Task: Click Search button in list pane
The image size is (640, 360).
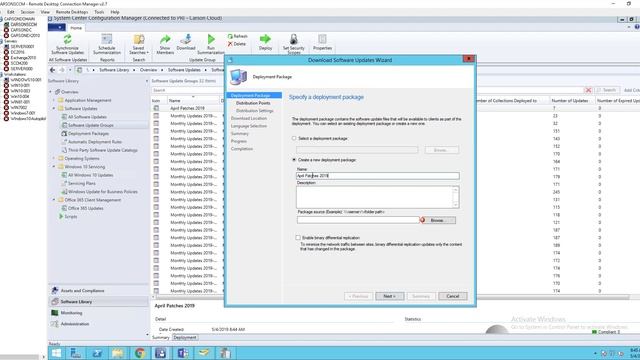Action: pos(607,90)
